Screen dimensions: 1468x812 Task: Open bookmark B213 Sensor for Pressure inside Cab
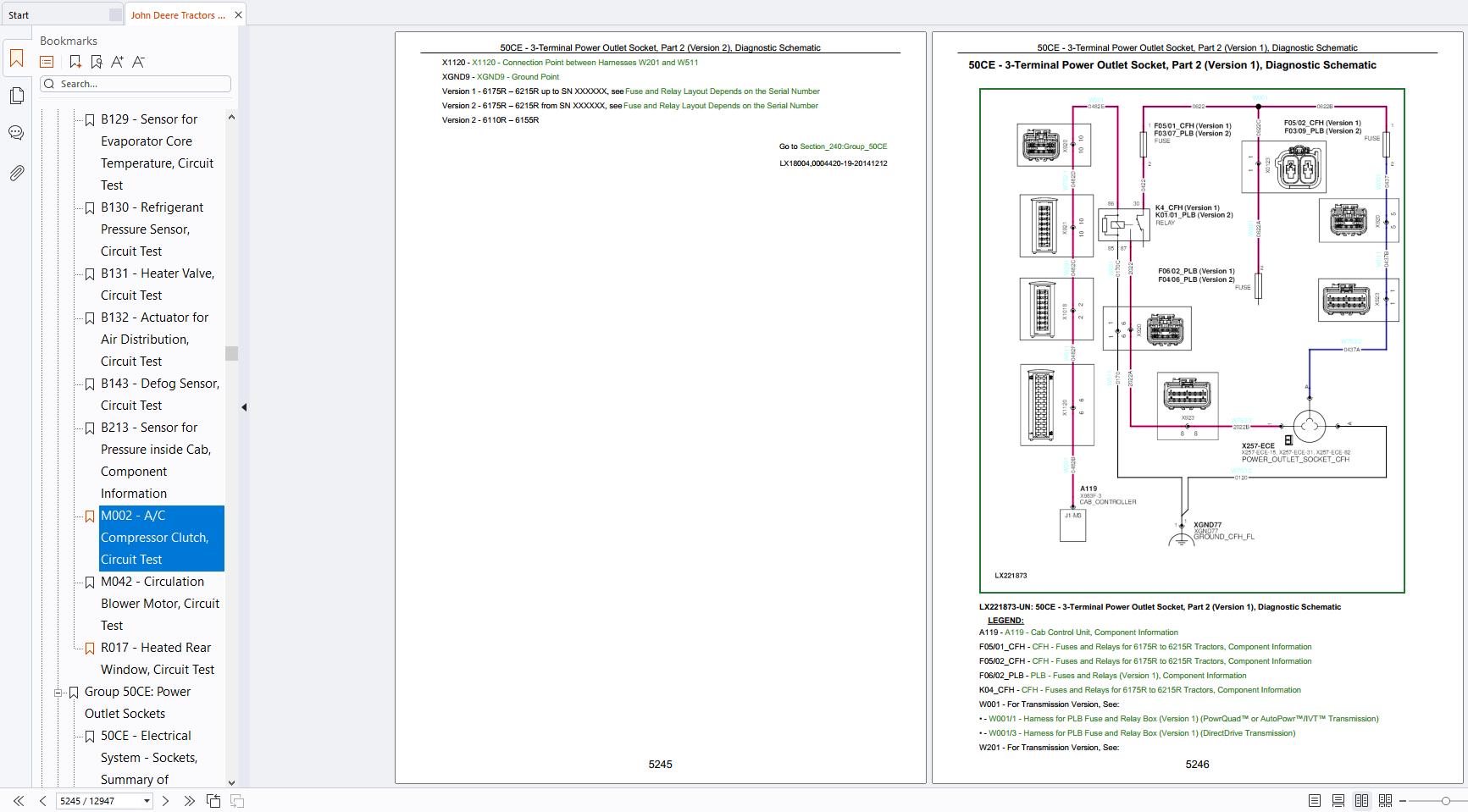coord(156,461)
